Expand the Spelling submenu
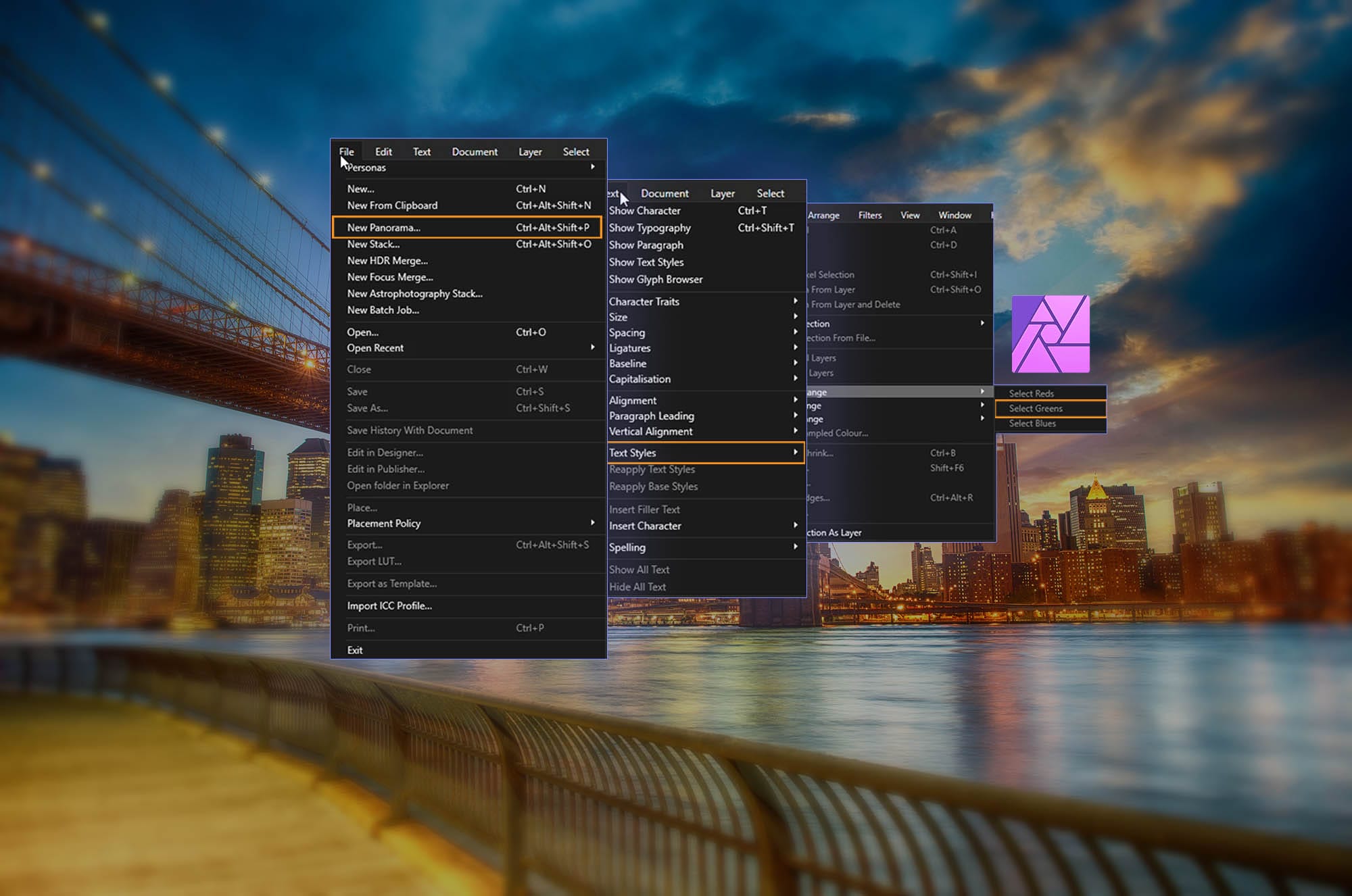1352x896 pixels. tap(627, 547)
